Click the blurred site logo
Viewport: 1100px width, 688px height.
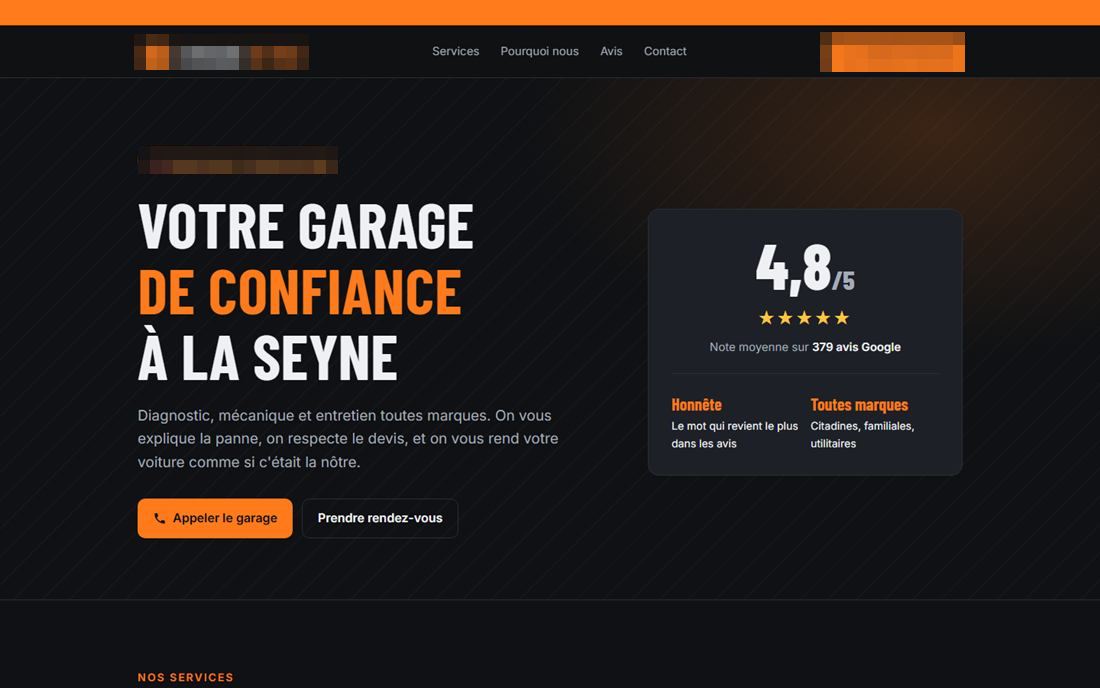221,52
